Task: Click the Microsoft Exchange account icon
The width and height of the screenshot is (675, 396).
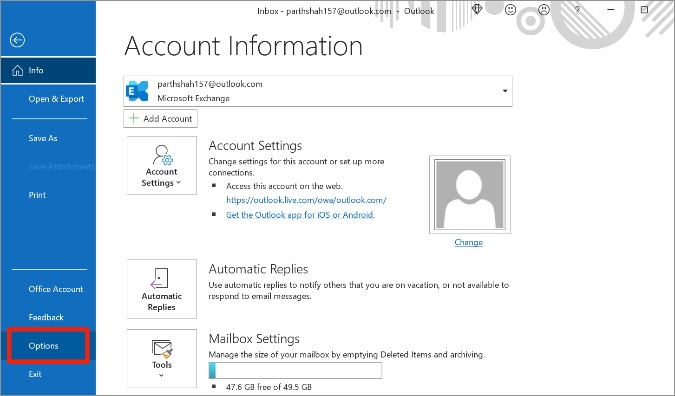Action: click(137, 91)
